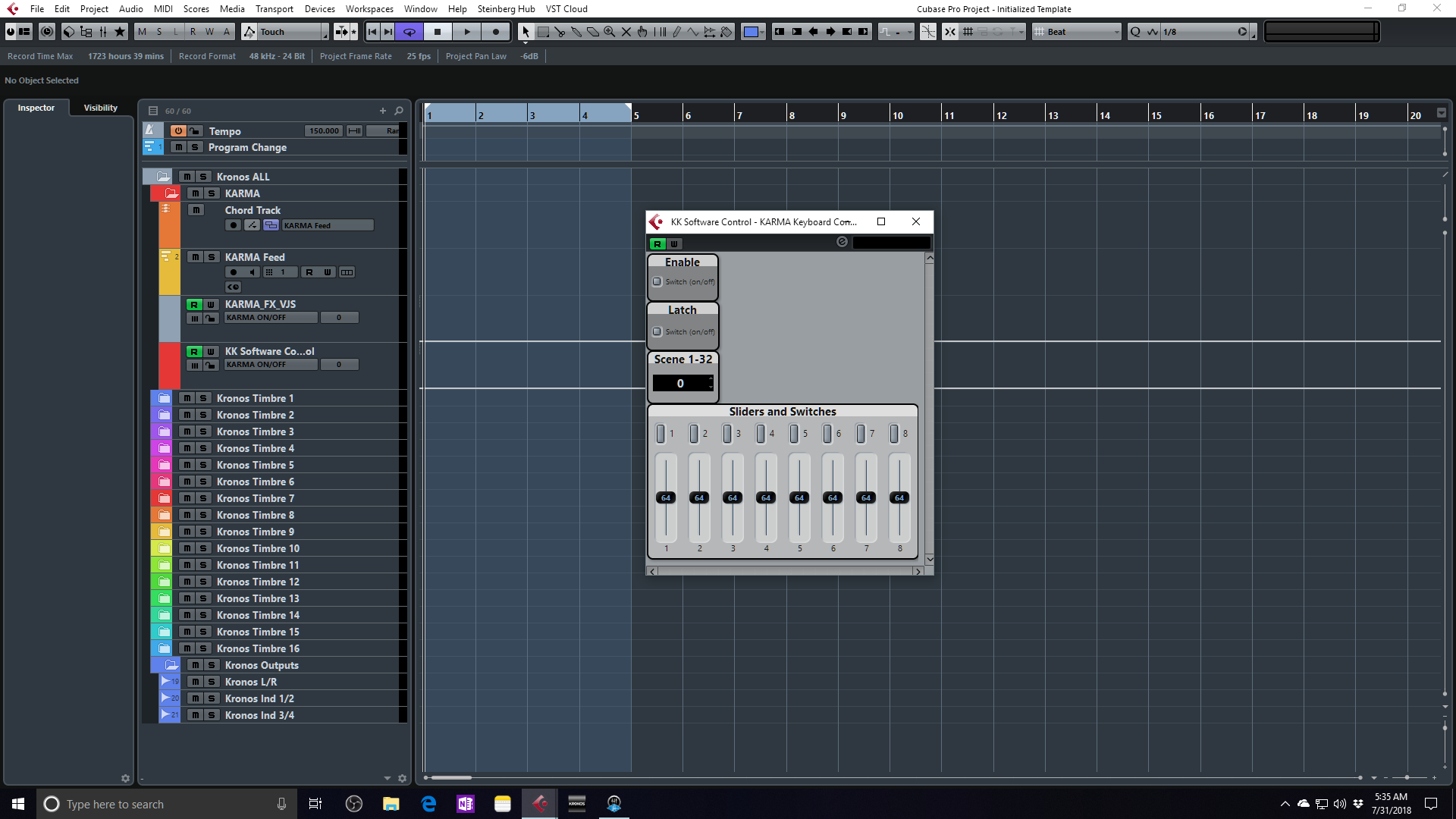Select the Color paint bucket tool

point(726,32)
